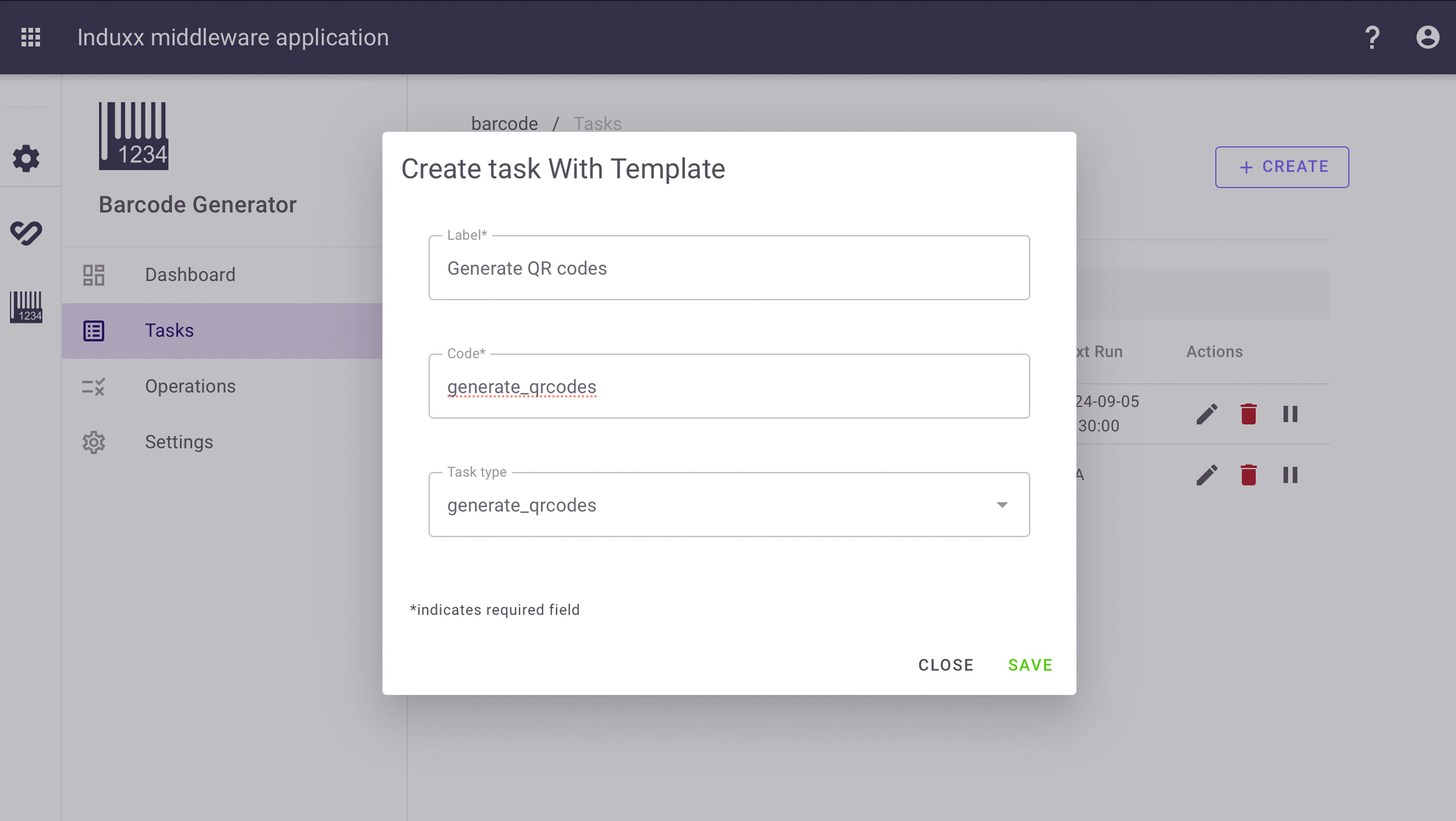This screenshot has height=821, width=1456.
Task: Open Operations menu item
Action: click(x=190, y=386)
